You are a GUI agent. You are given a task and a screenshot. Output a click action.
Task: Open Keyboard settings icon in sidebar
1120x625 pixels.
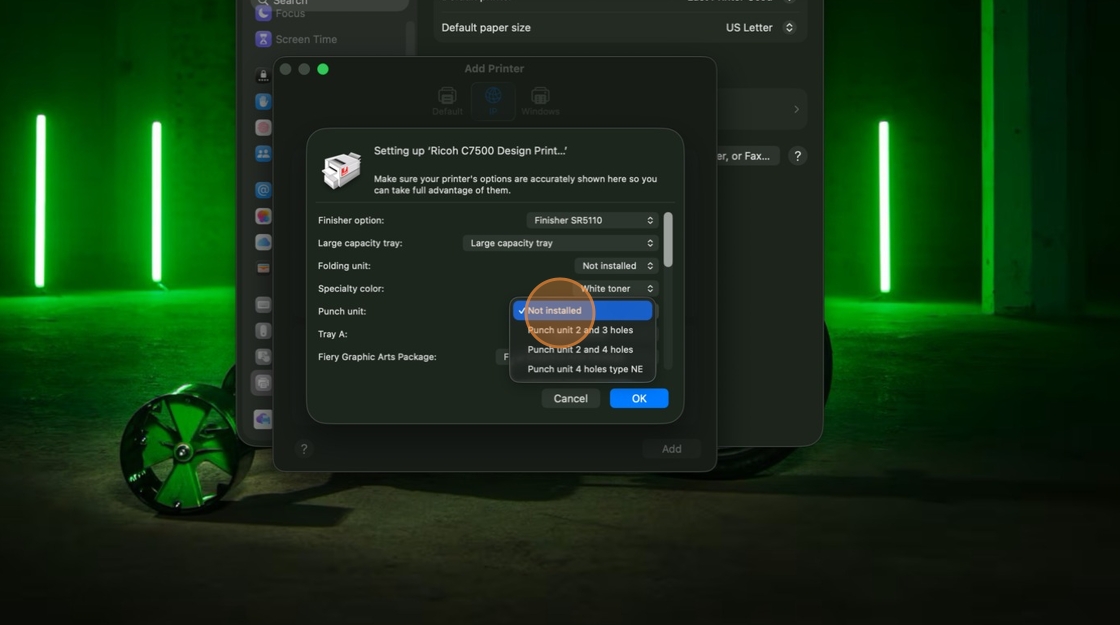click(x=263, y=305)
